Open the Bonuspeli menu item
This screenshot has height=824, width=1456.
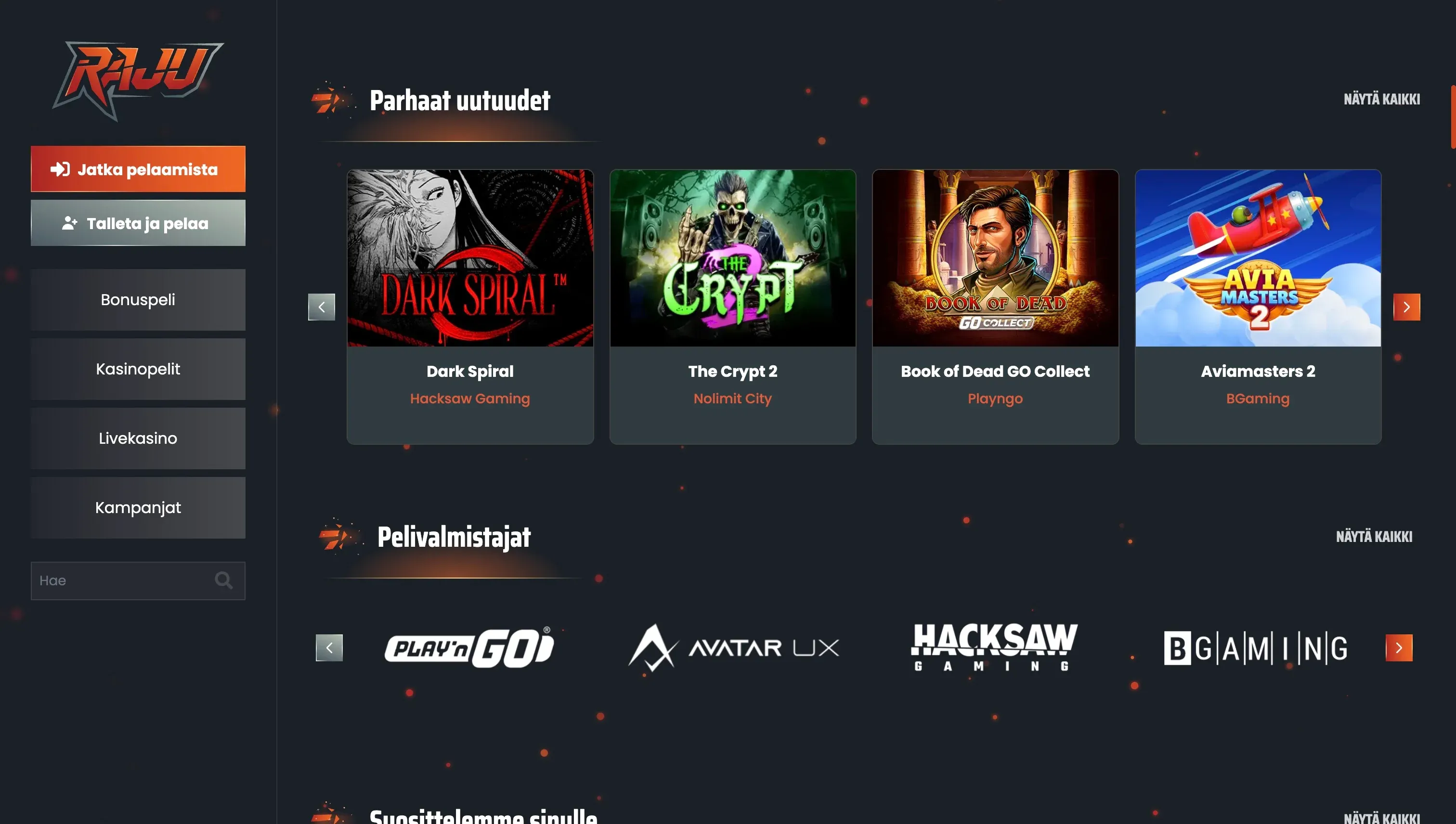click(138, 300)
